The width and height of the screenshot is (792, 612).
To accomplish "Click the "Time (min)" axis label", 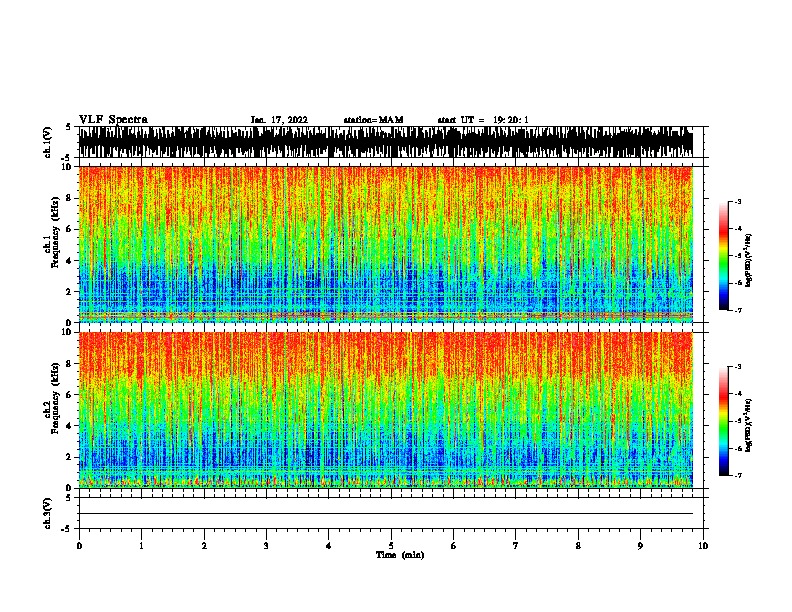I will [400, 555].
